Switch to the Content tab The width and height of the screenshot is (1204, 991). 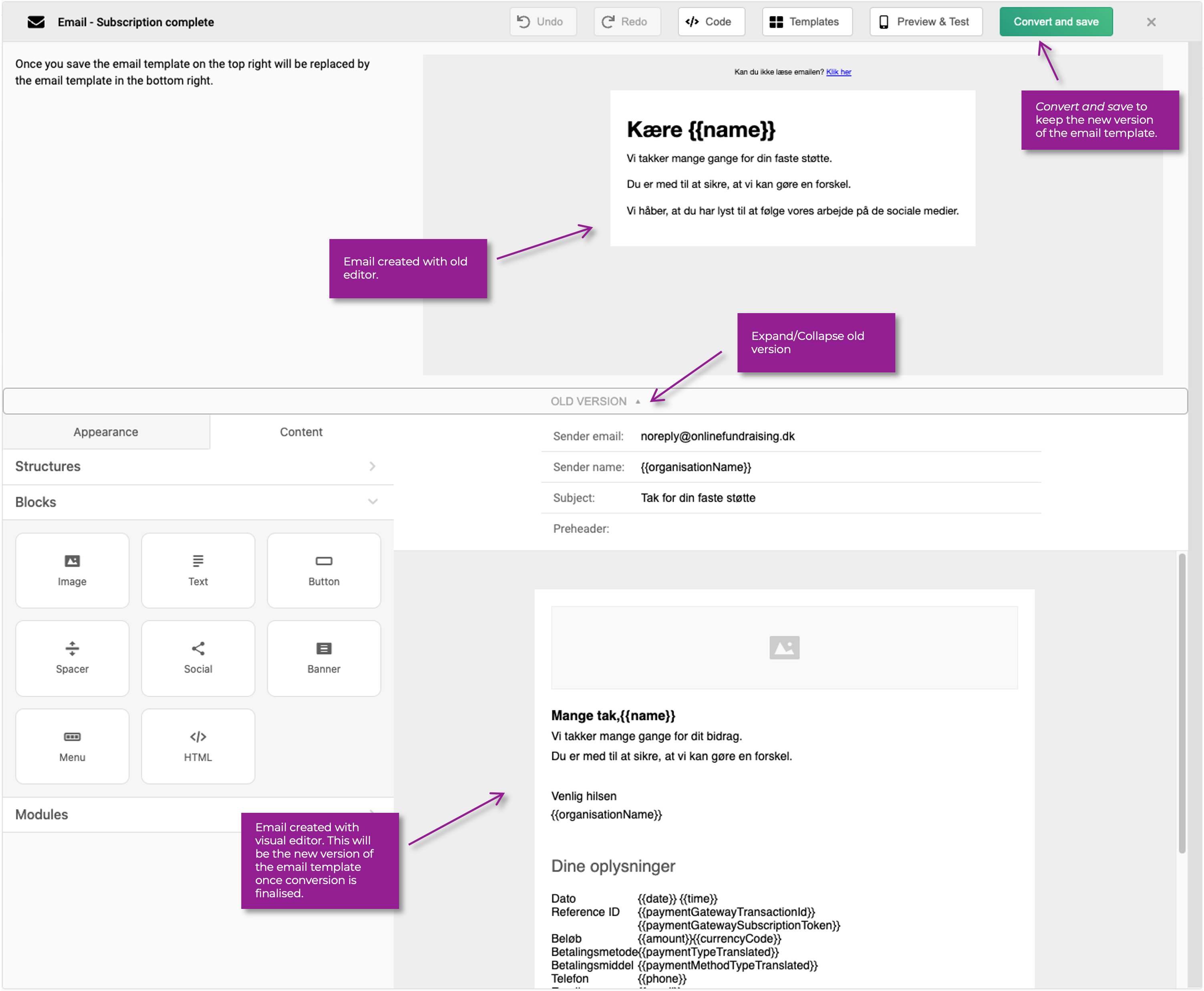[x=301, y=432]
